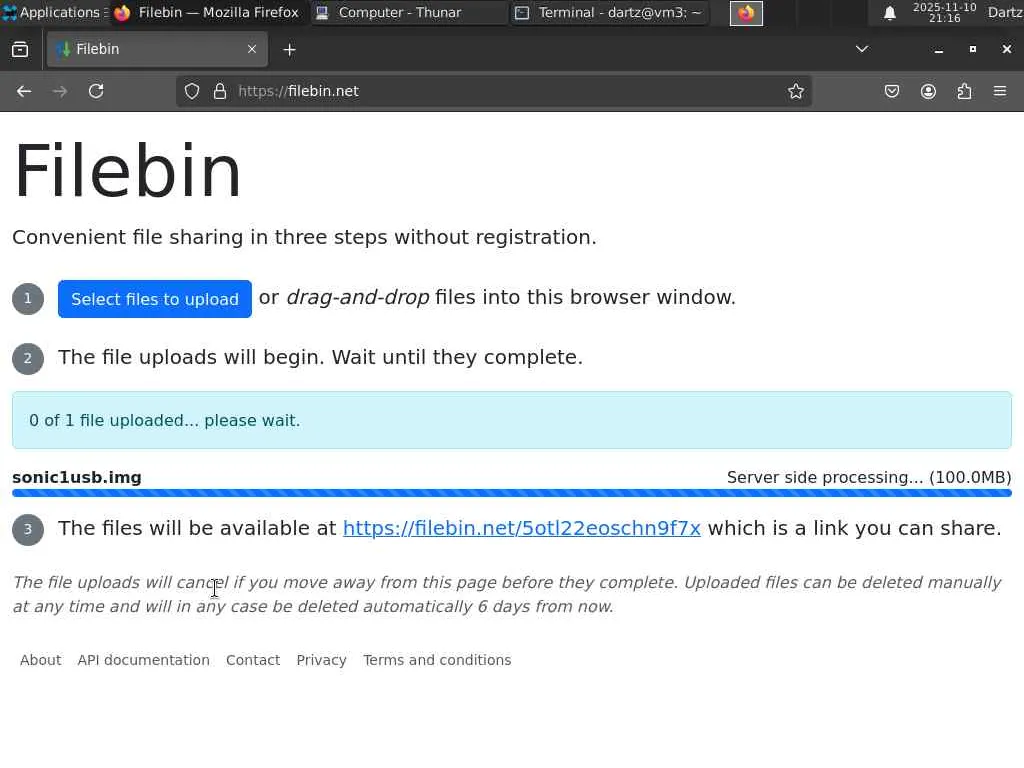Select the Filebin browser tab
This screenshot has height=768, width=1024.
coord(157,49)
